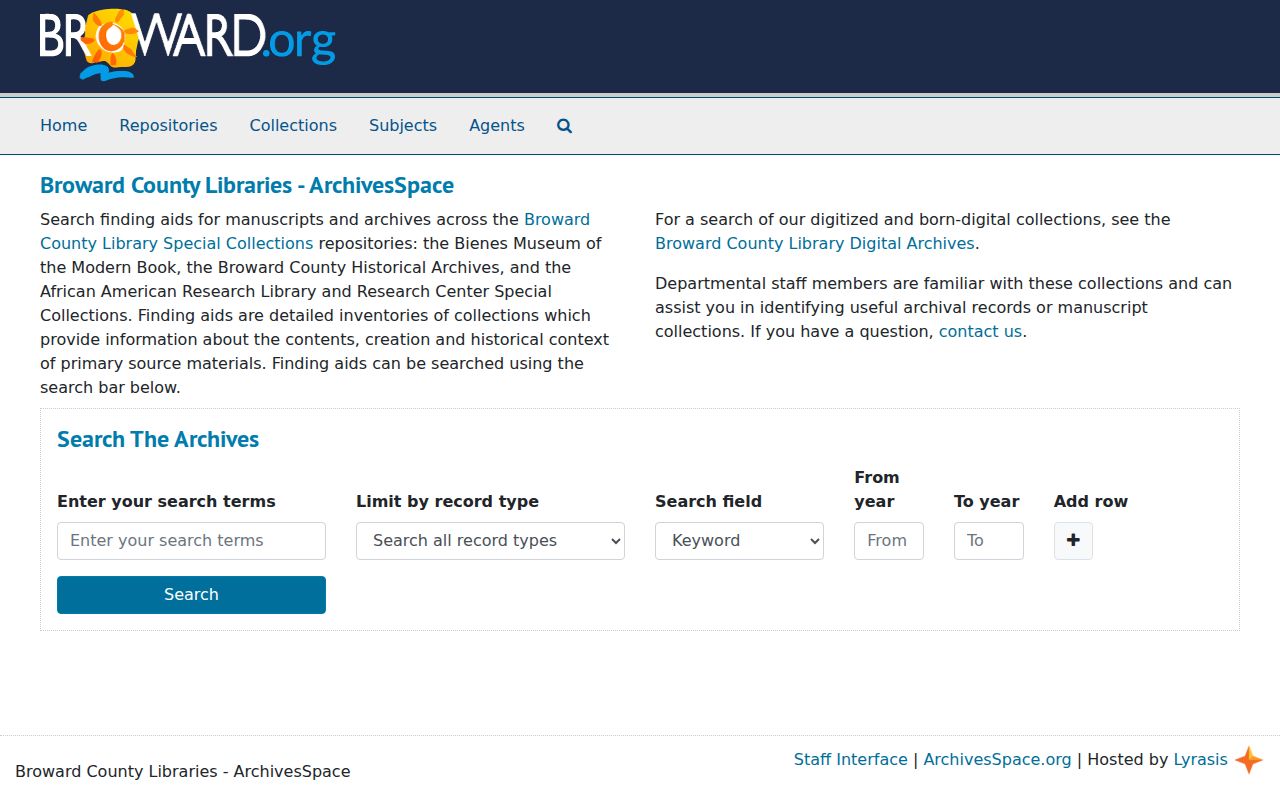The image size is (1280, 800).
Task: Click the From year input box
Action: pyautogui.click(x=889, y=541)
